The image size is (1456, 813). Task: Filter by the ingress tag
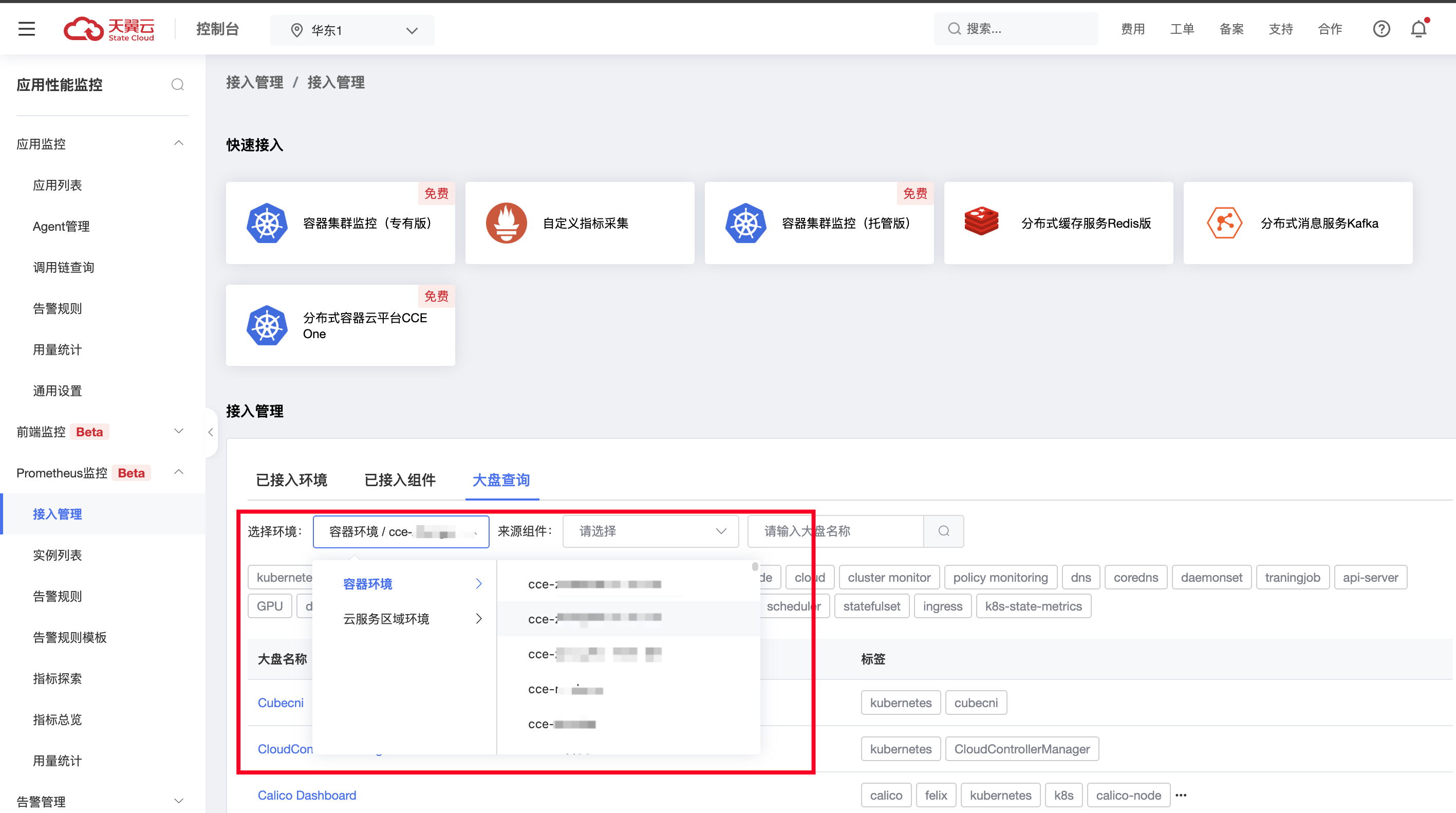pyautogui.click(x=942, y=606)
